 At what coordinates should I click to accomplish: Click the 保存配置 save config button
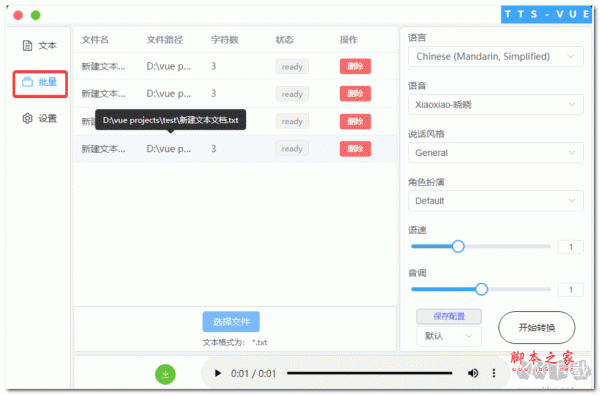448,316
